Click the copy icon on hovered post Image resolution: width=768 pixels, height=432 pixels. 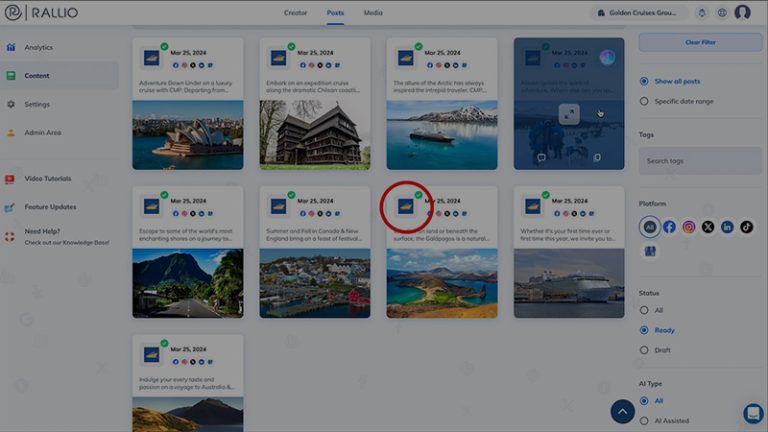[597, 157]
